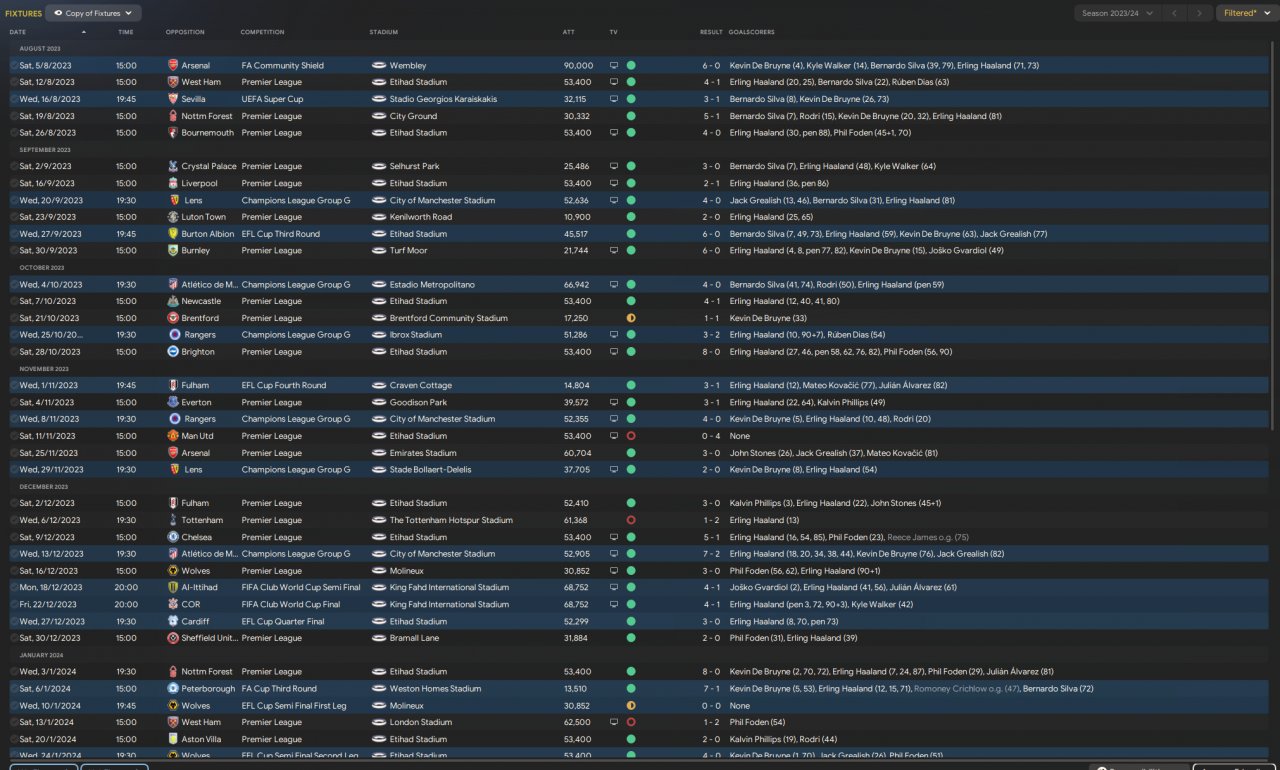Click the TV icon on Sevilla fixture
The image size is (1280, 770).
[x=614, y=99]
